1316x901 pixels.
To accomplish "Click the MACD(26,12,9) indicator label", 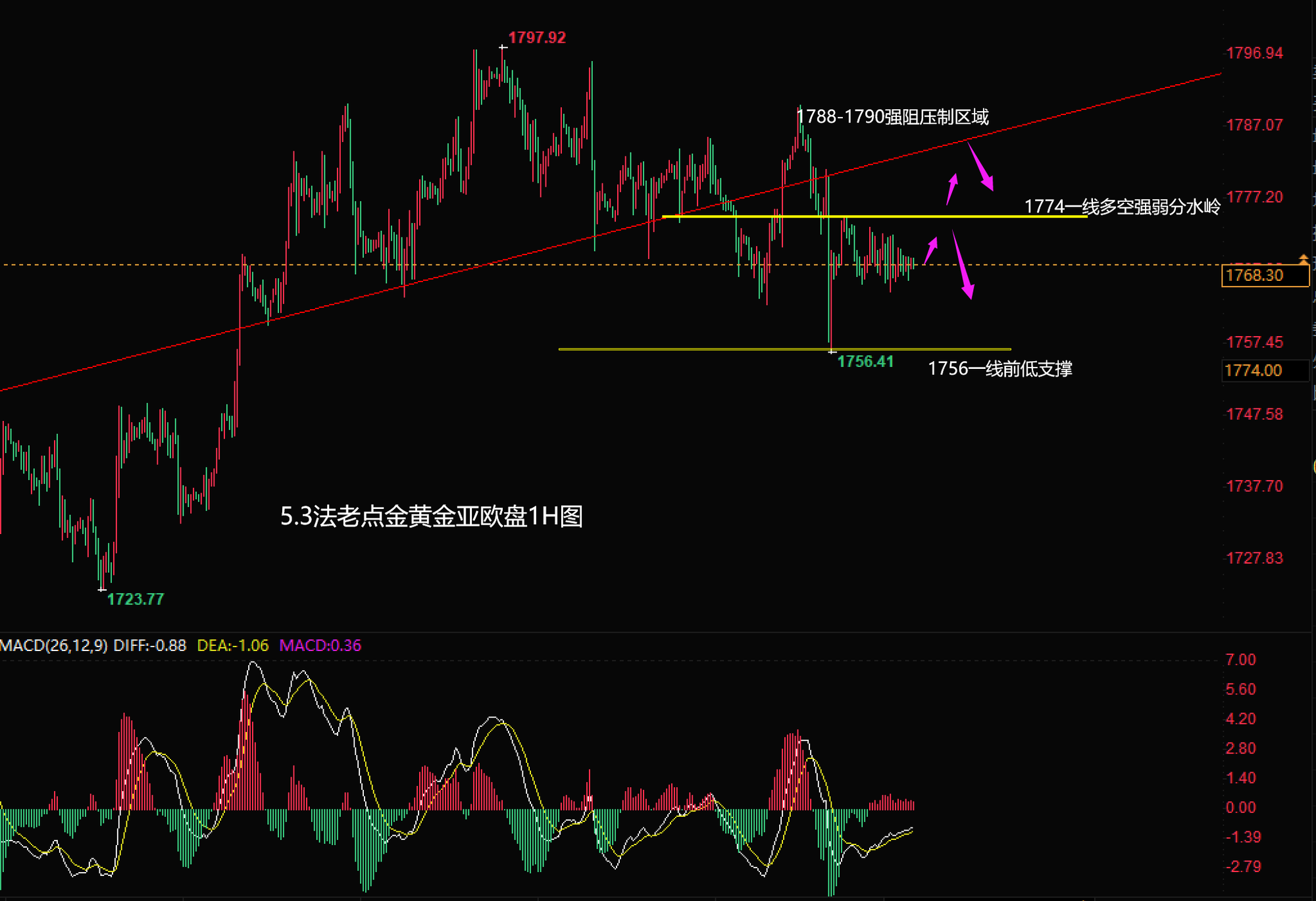I will point(54,645).
